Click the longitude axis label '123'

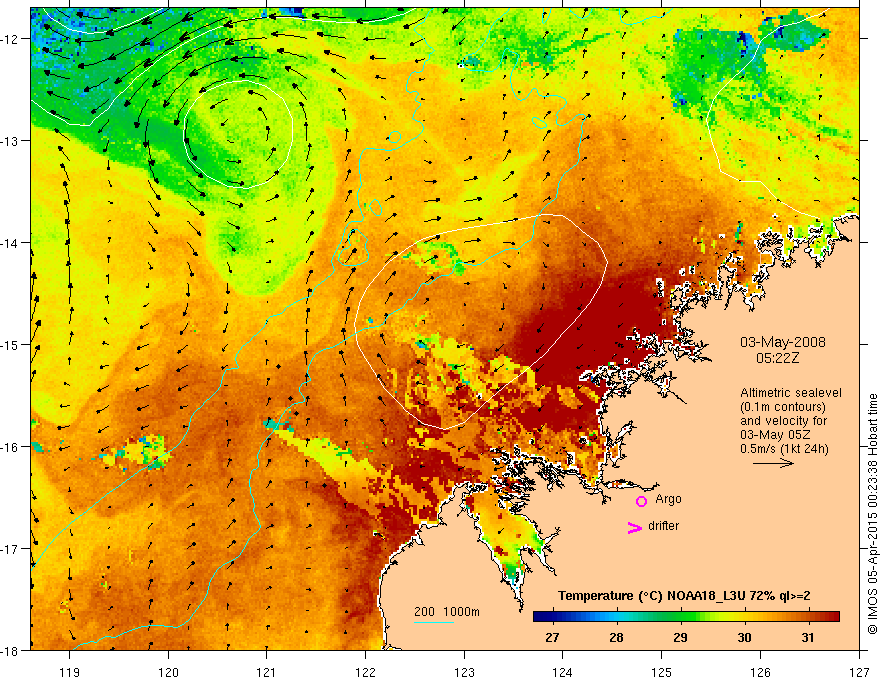coord(464,672)
